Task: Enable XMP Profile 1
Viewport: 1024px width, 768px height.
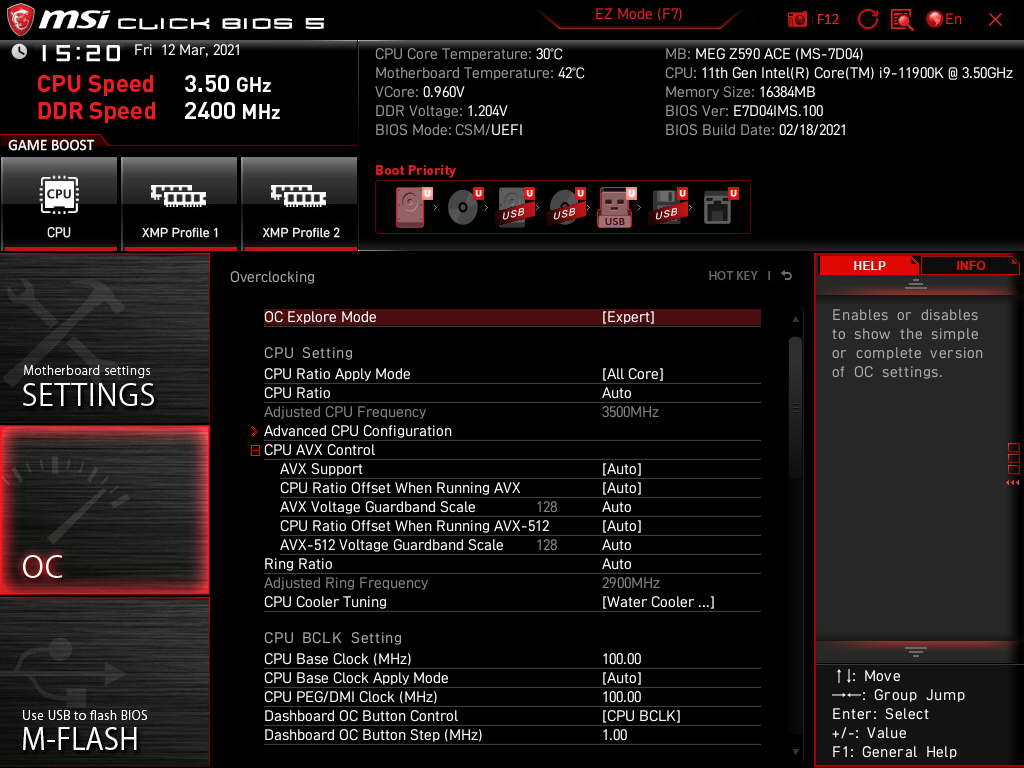Action: [180, 203]
